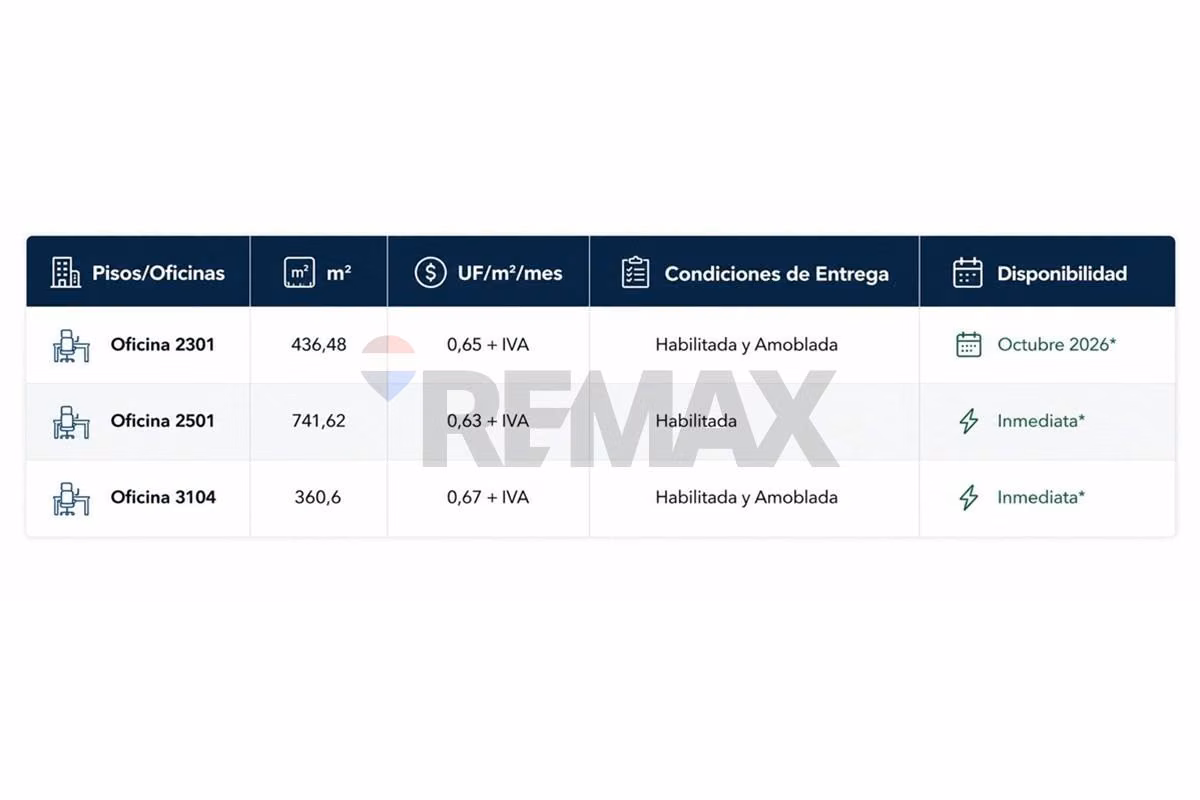This screenshot has height=800, width=1200.
Task: Click the Oficina 3104 label
Action: point(163,497)
